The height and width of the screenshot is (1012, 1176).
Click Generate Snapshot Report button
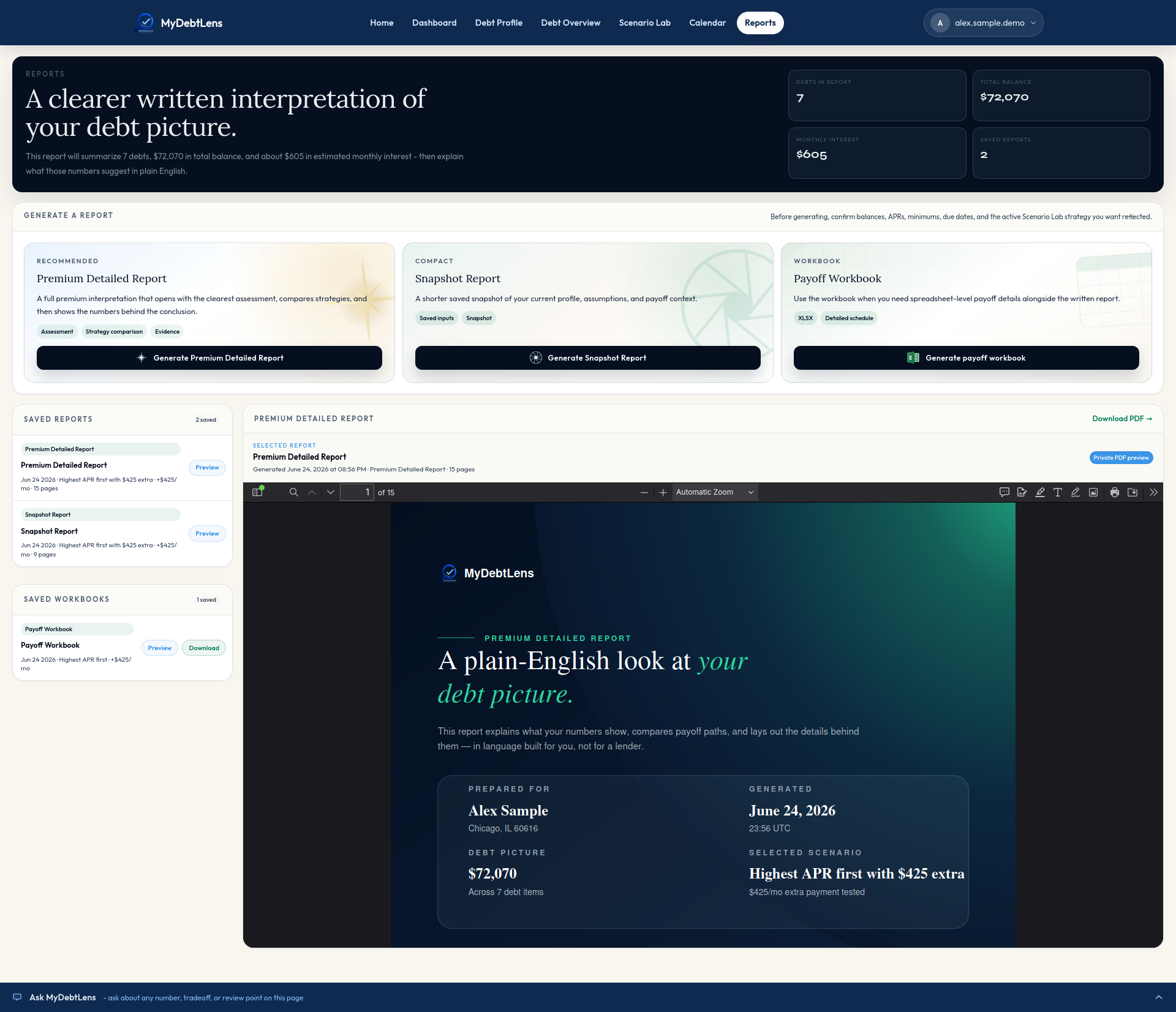click(x=588, y=358)
